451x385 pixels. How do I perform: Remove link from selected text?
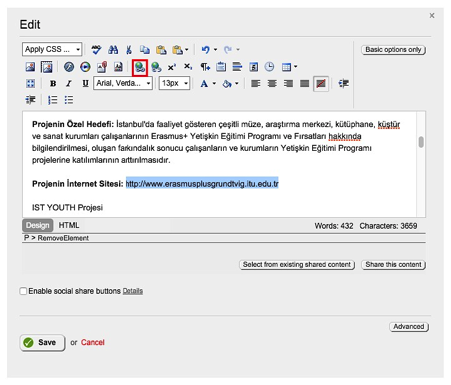click(156, 67)
